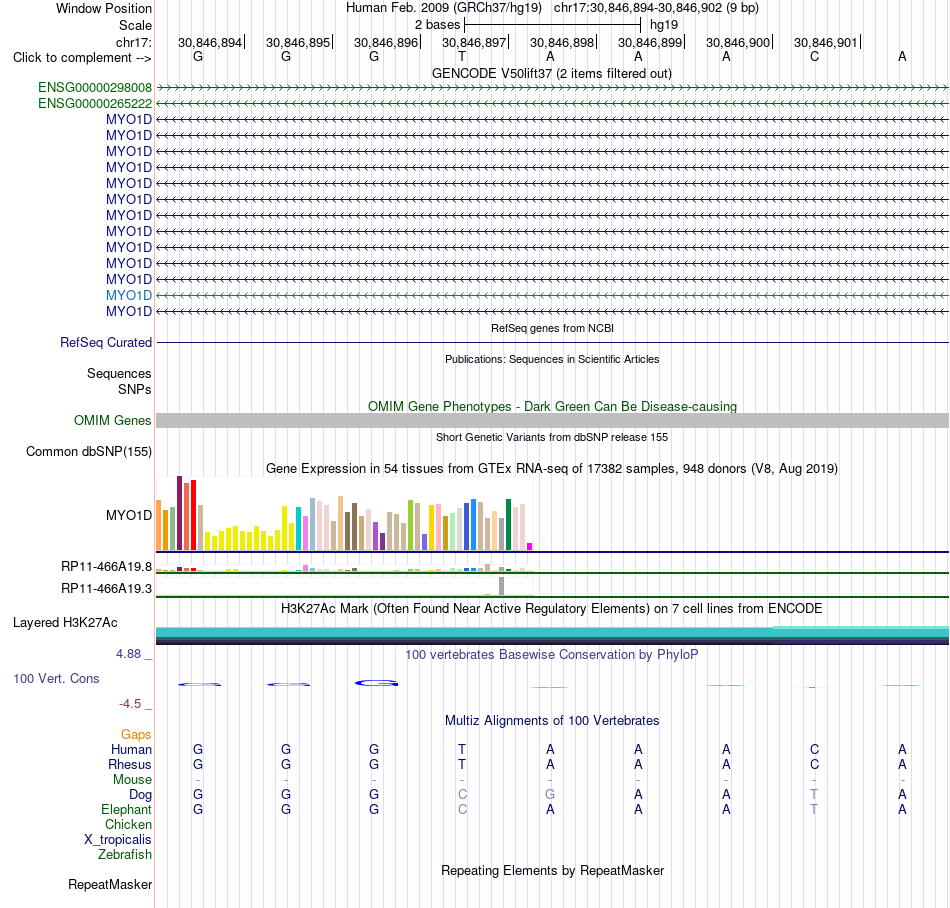Click the T base in the complement row
This screenshot has width=950, height=908.
(x=462, y=57)
